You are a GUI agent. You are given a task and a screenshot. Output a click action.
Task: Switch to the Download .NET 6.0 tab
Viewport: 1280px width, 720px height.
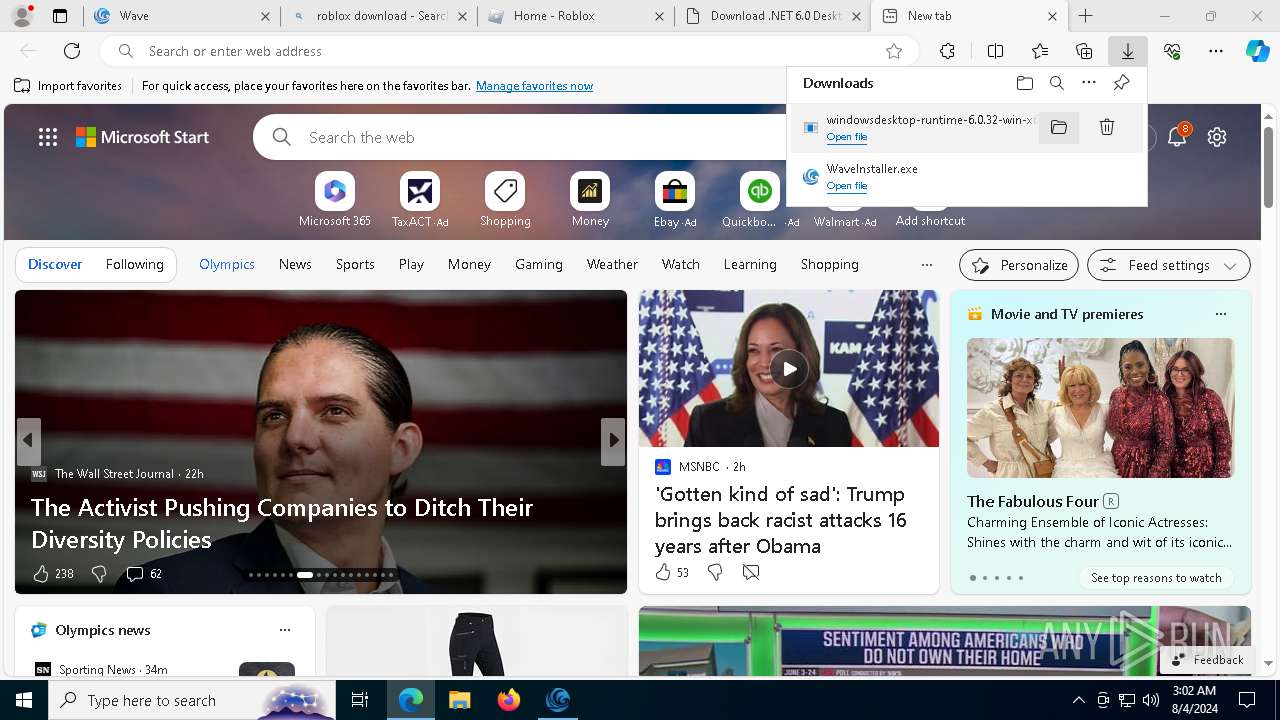772,16
